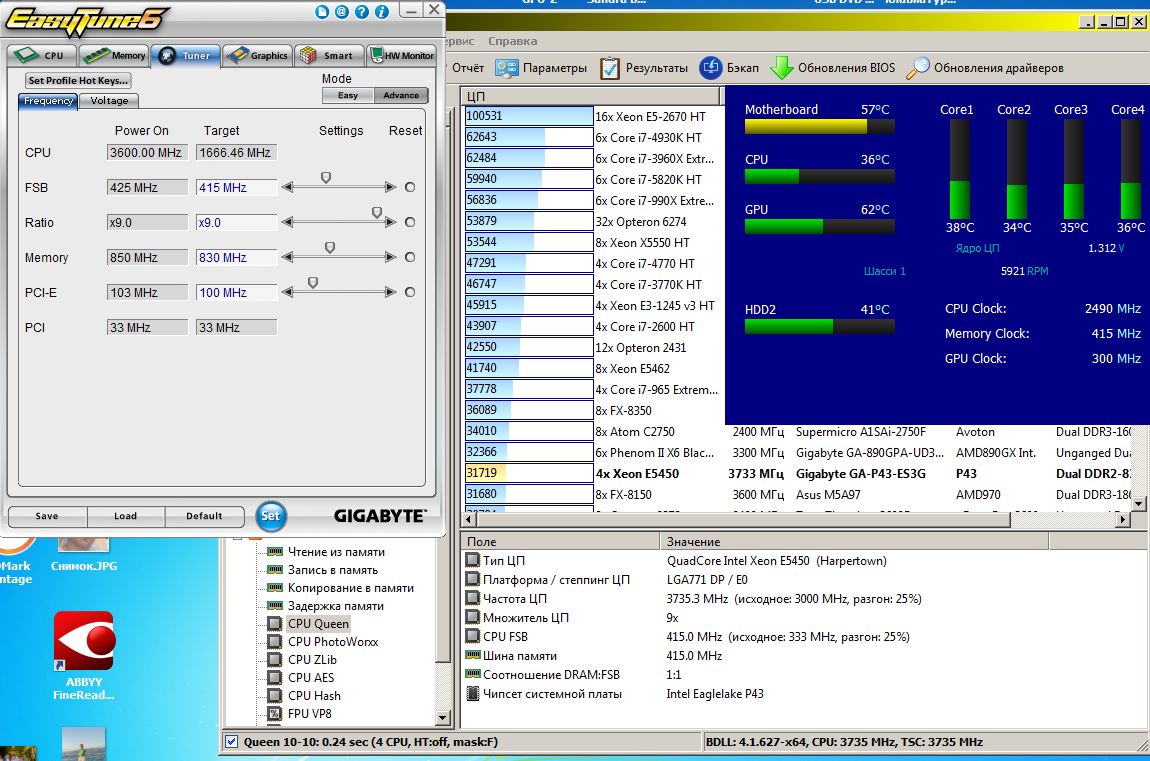Select Копирование в памяти benchmark
The height and width of the screenshot is (761, 1150).
coord(351,588)
